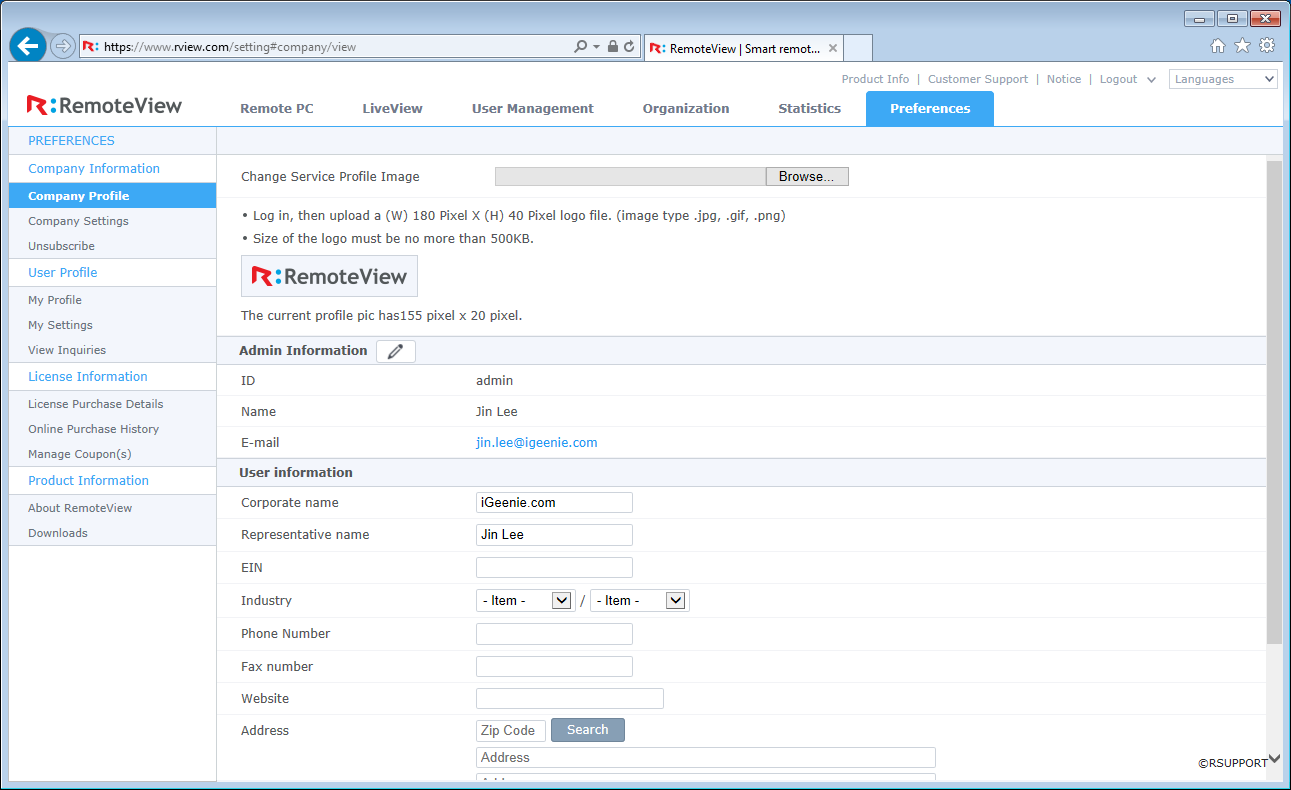
Task: Open the Organization tab
Action: (x=686, y=108)
